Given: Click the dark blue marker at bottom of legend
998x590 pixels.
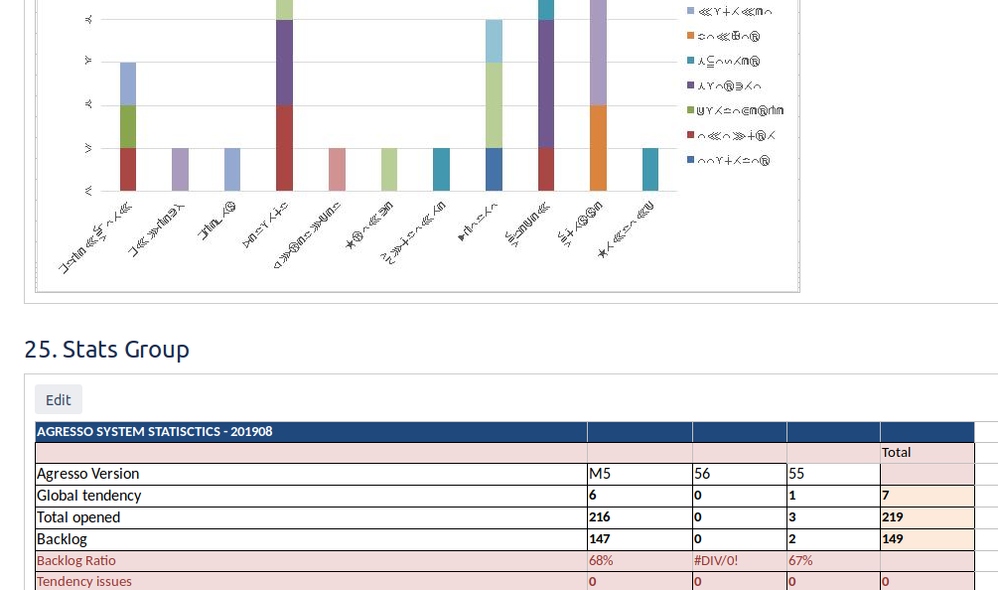Looking at the screenshot, I should [690, 160].
